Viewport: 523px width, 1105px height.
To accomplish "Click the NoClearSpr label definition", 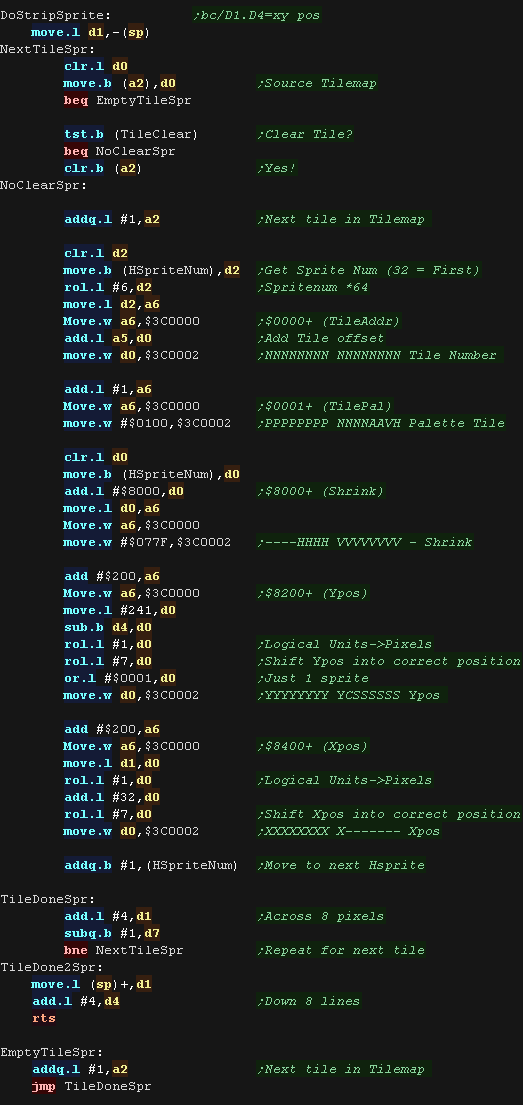I will click(x=44, y=185).
